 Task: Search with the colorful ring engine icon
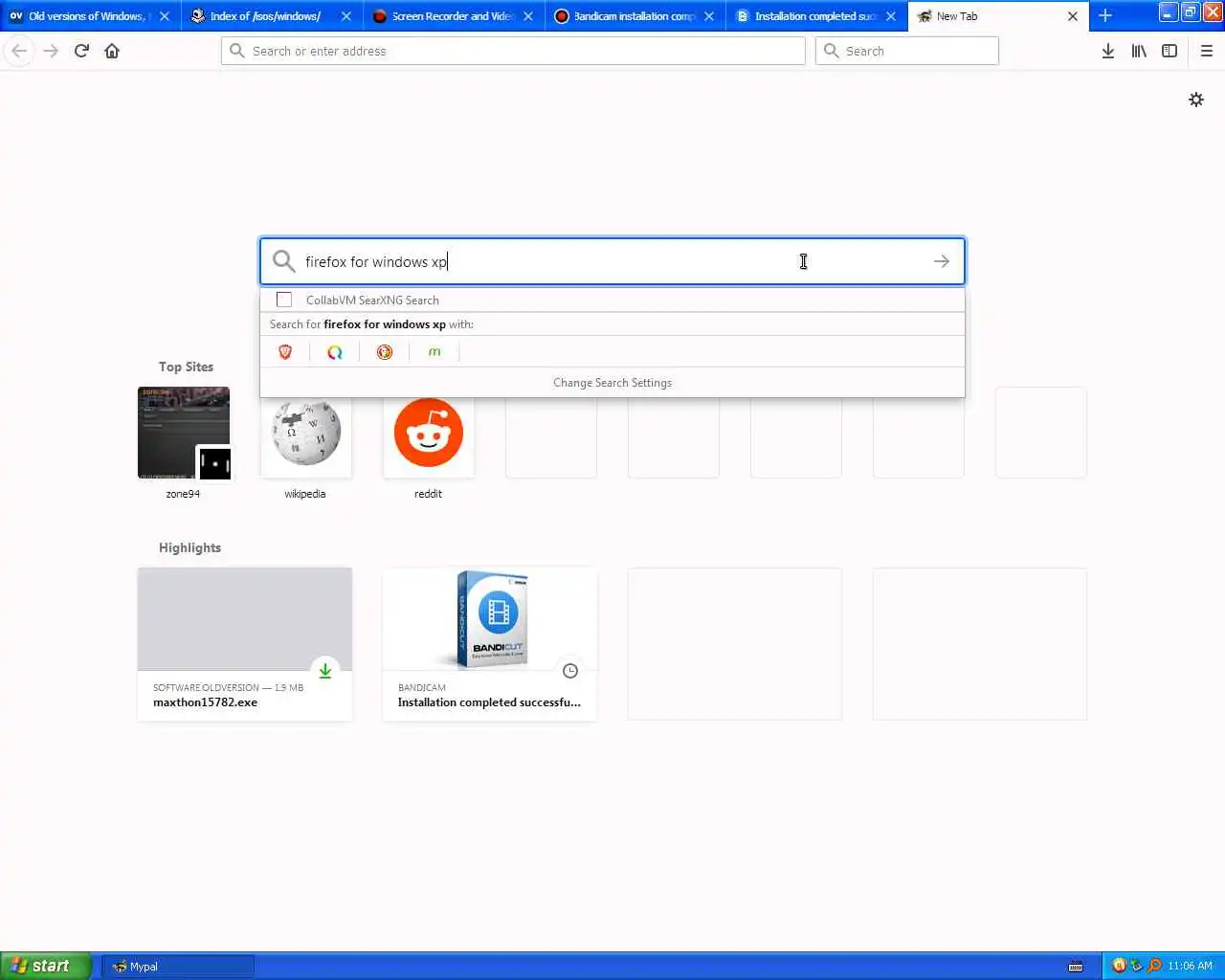[335, 352]
